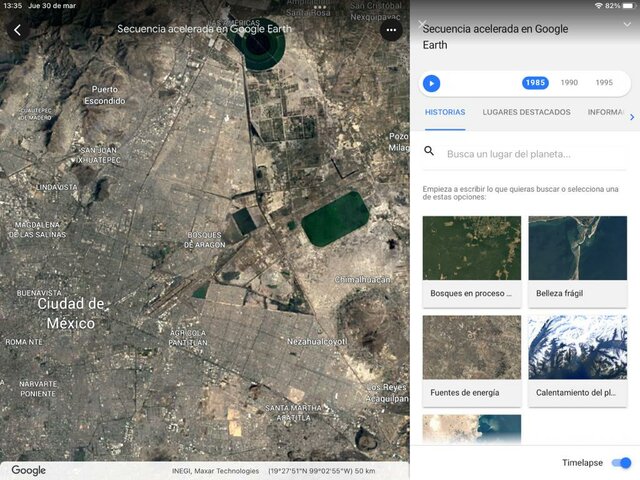Click 'Ciudad de México' map label
Image resolution: width=640 pixels, height=480 pixels.
pos(71,313)
